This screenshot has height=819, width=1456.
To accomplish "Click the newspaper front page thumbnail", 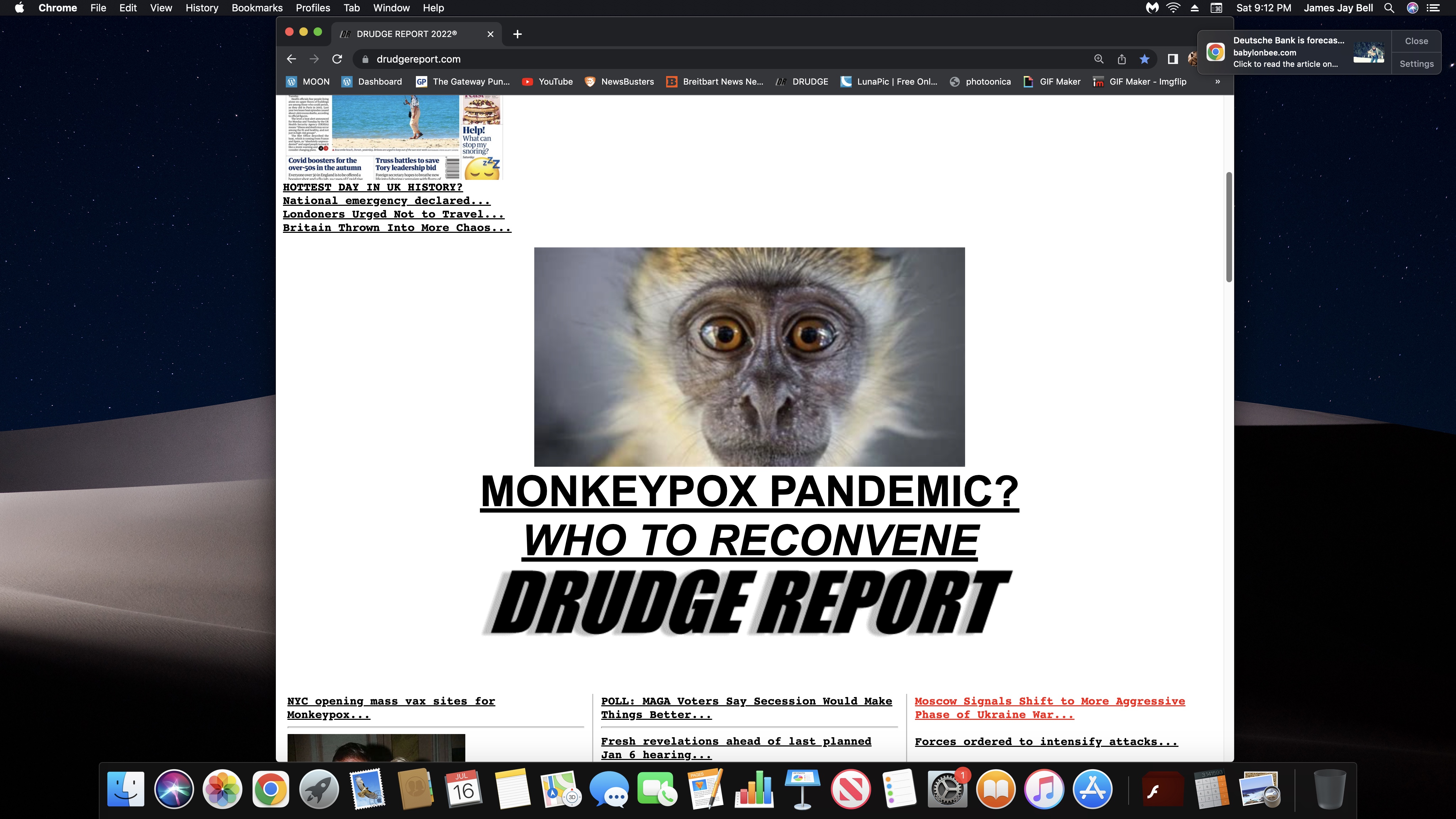I will point(394,137).
